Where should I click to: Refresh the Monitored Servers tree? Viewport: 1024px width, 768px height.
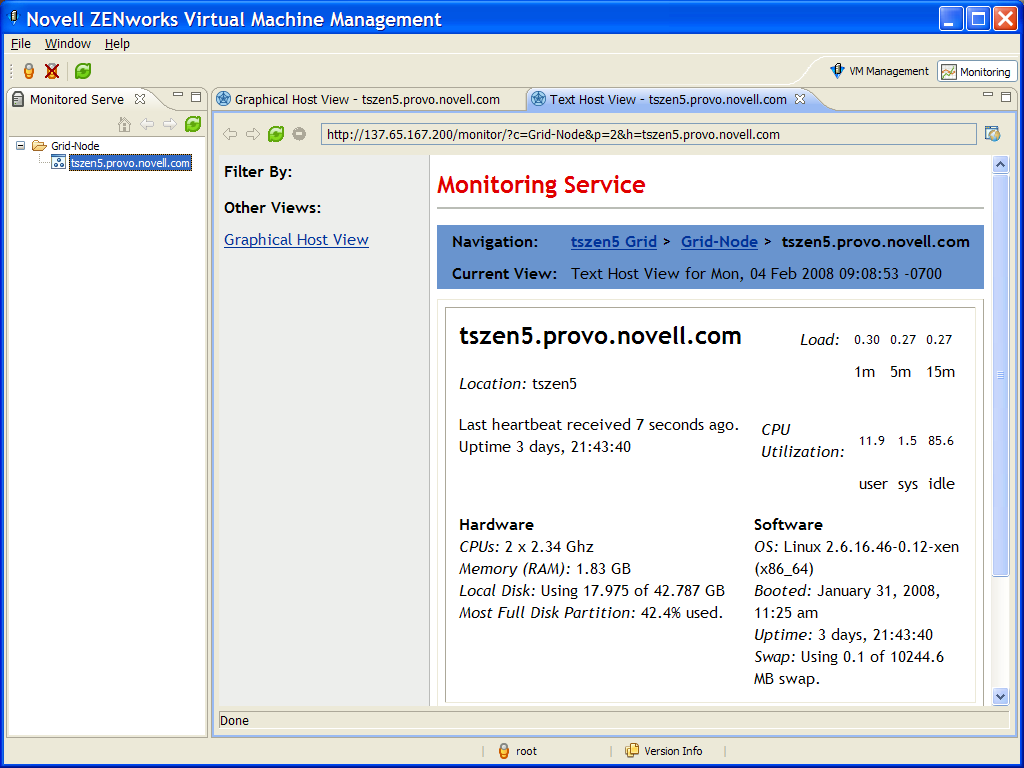tap(193, 124)
